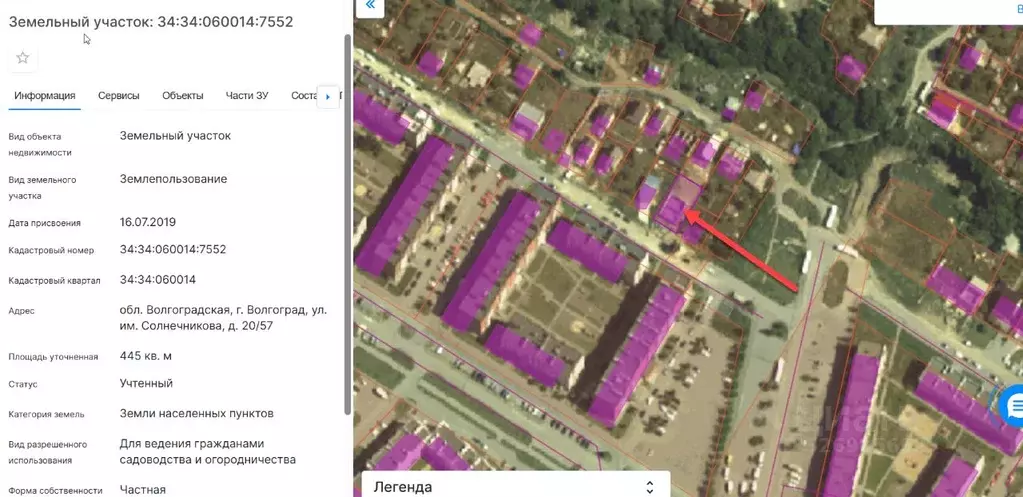Open the Части ЗУ tab
The height and width of the screenshot is (497, 1023).
247,96
